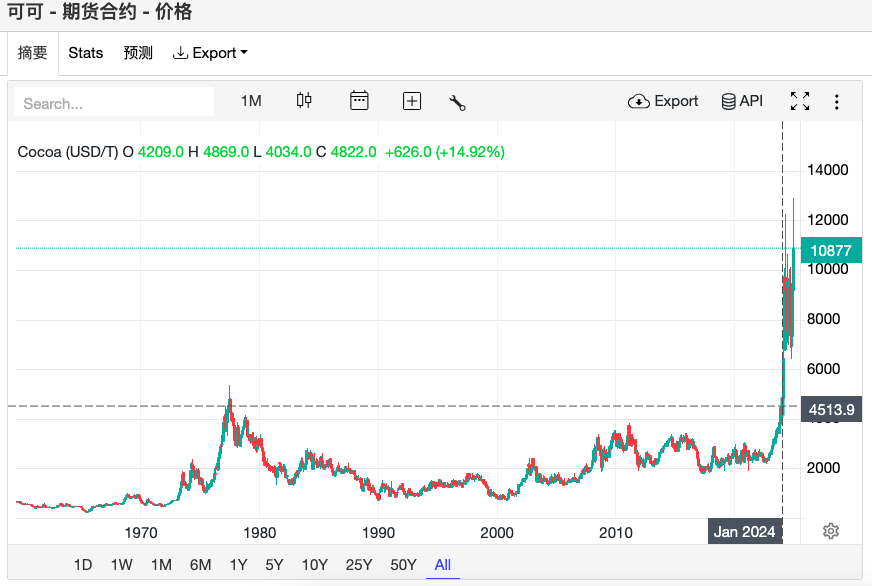Click the 10877 current price label
Screen dimensions: 872x586
coord(831,251)
